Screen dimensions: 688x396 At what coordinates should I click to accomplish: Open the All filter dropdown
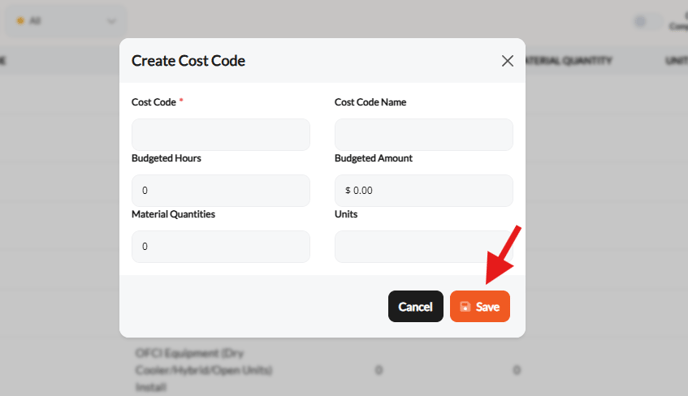[65, 21]
